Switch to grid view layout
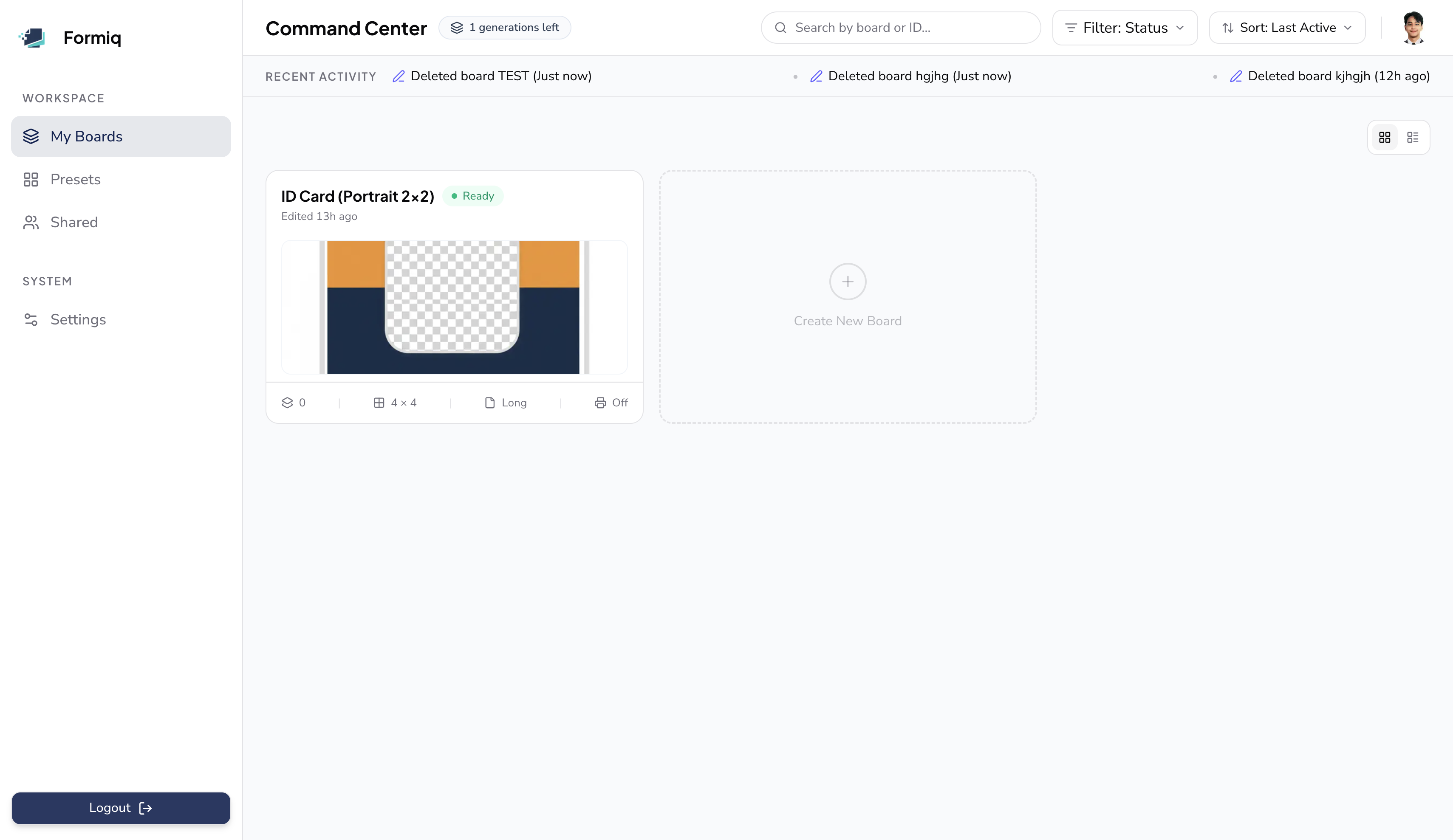 1384,137
